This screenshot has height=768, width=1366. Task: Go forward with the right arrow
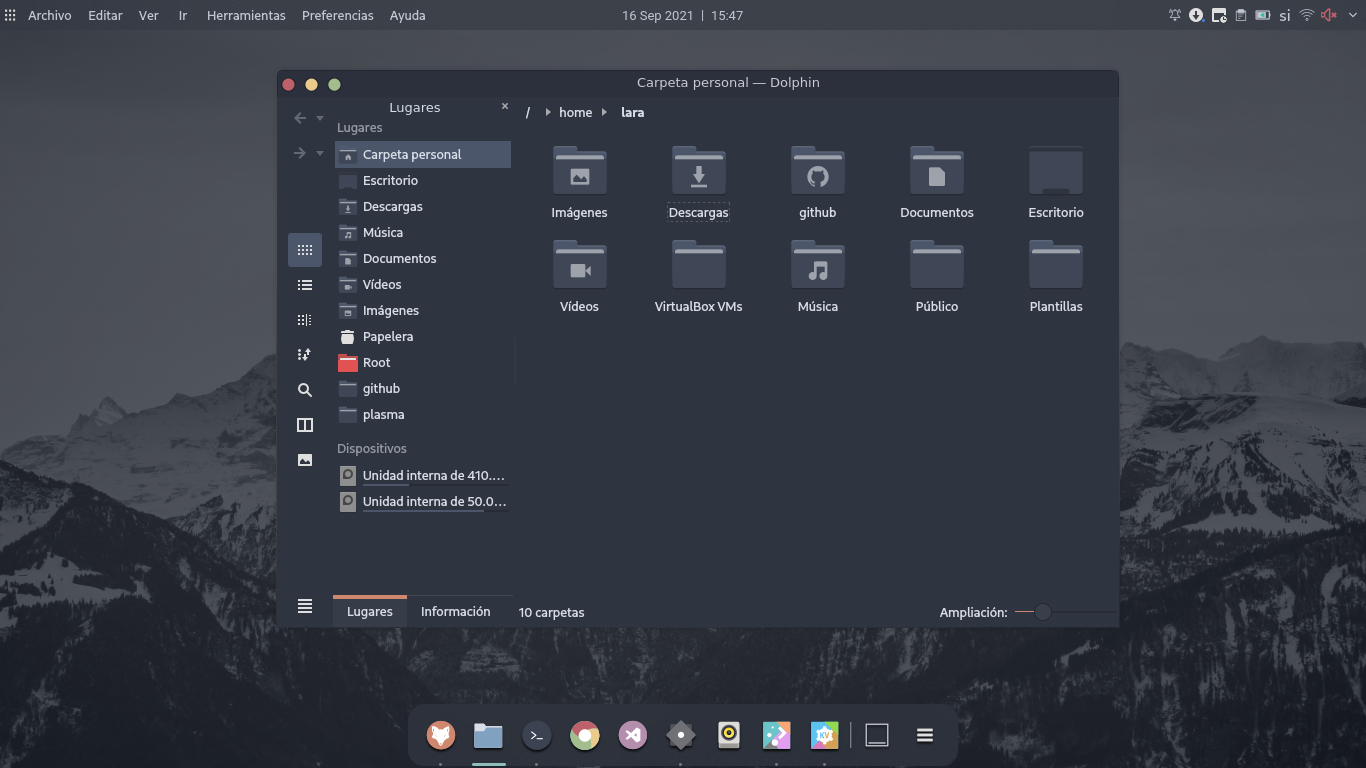pos(300,153)
